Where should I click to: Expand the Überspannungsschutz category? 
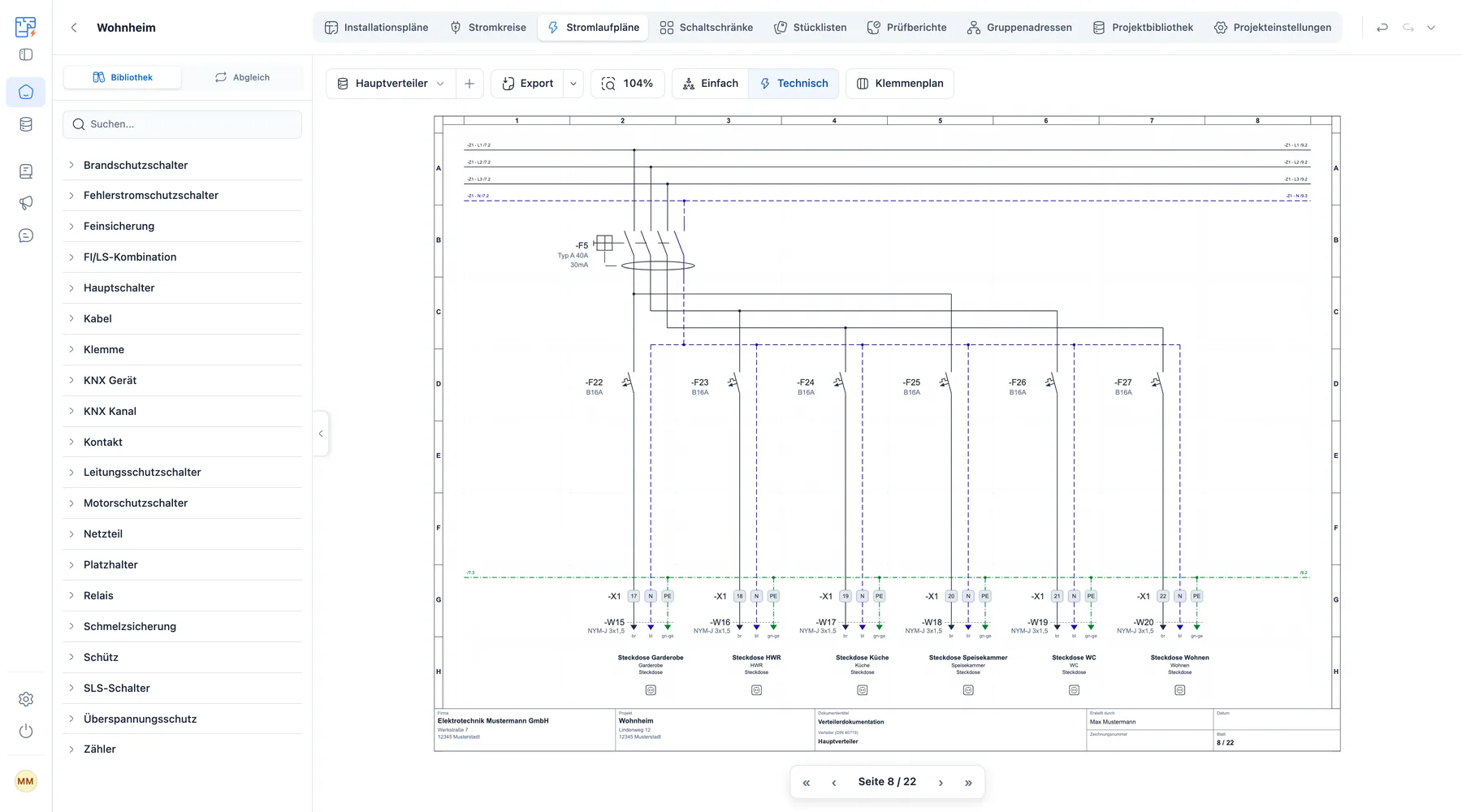pyautogui.click(x=182, y=719)
